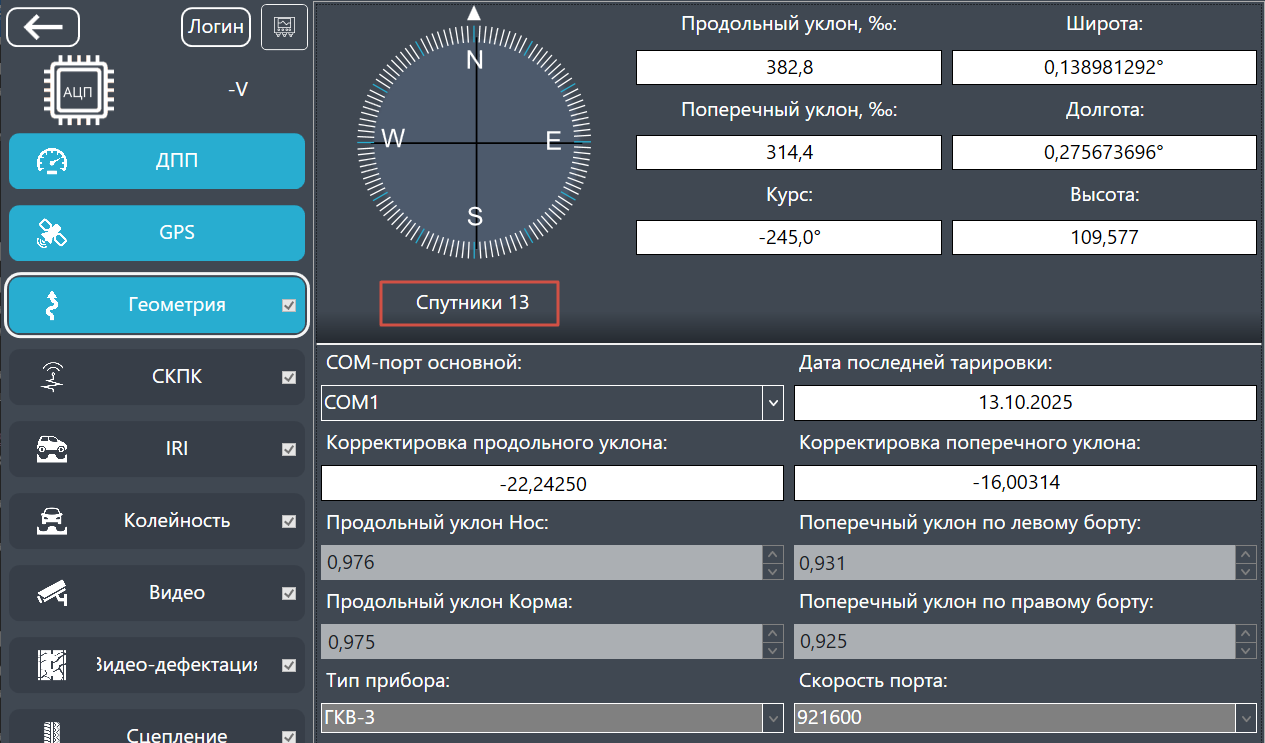Toggle the Видео checkbox

(289, 593)
